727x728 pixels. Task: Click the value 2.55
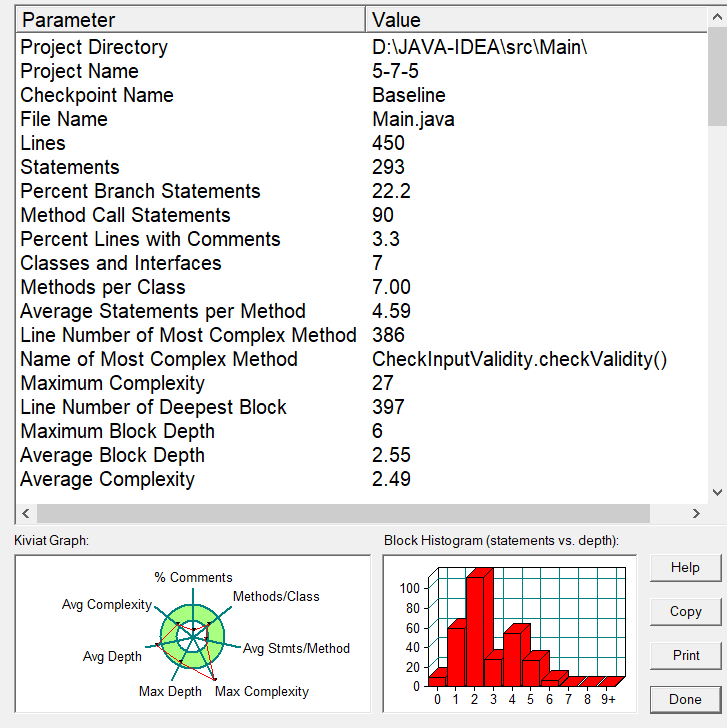coord(391,455)
